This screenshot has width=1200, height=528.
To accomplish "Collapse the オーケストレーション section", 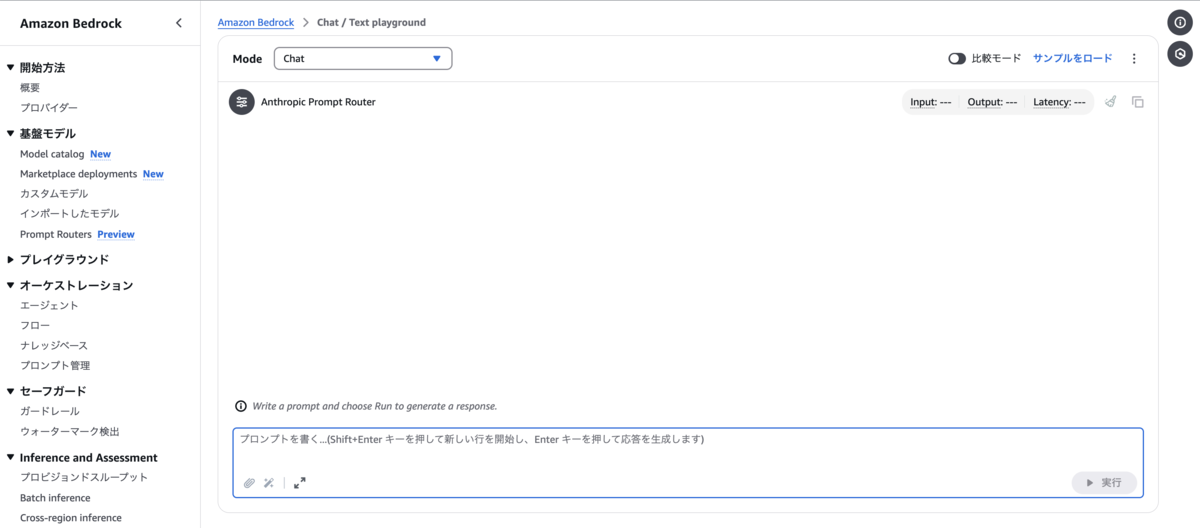I will pos(11,286).
